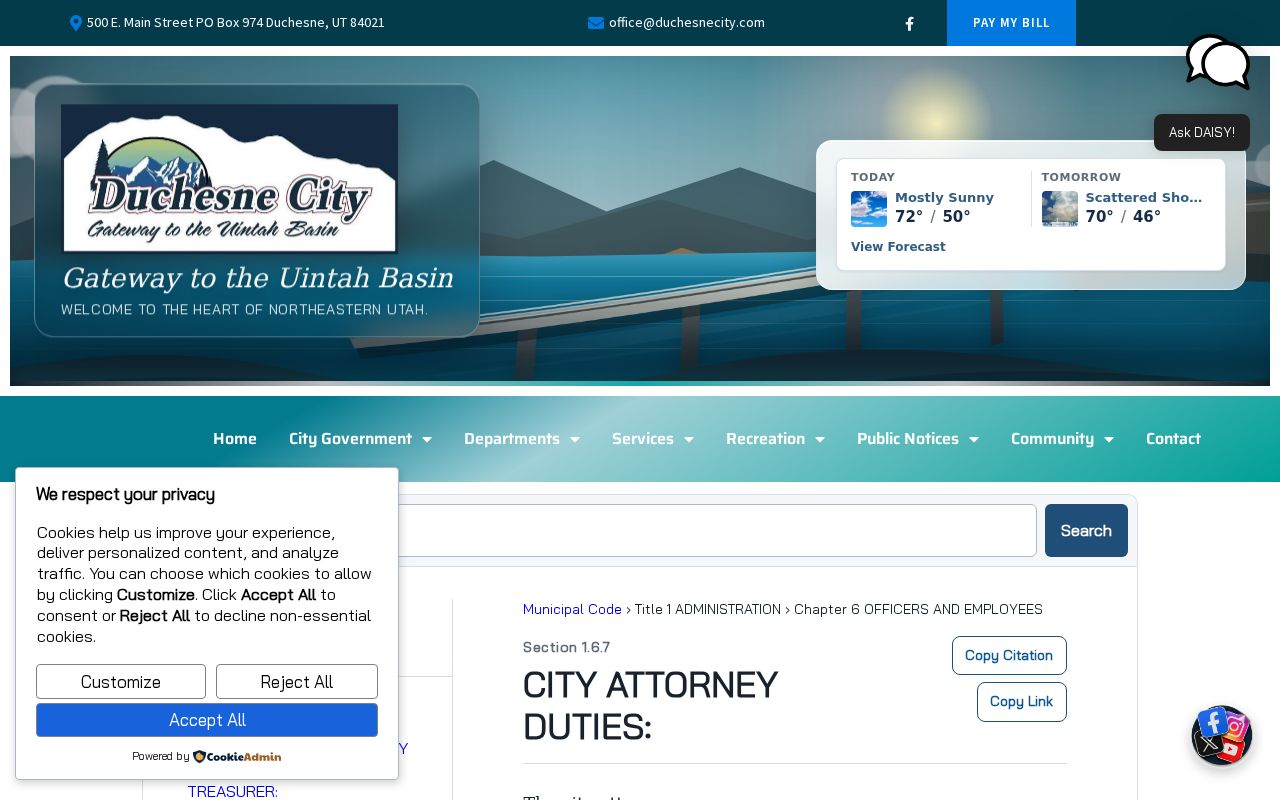
Task: Open the Services dropdown
Action: tap(653, 439)
